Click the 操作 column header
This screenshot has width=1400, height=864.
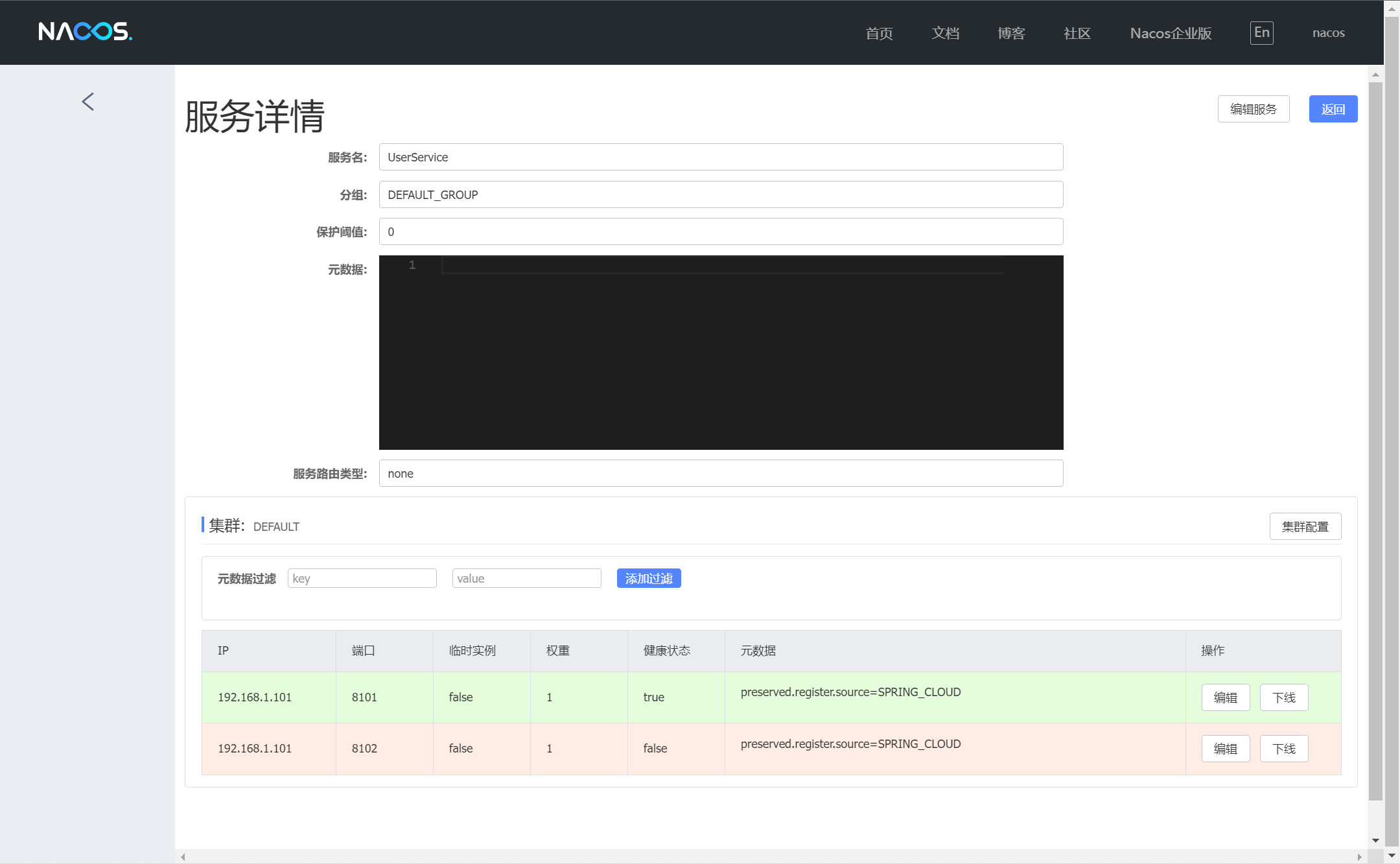[1263, 651]
